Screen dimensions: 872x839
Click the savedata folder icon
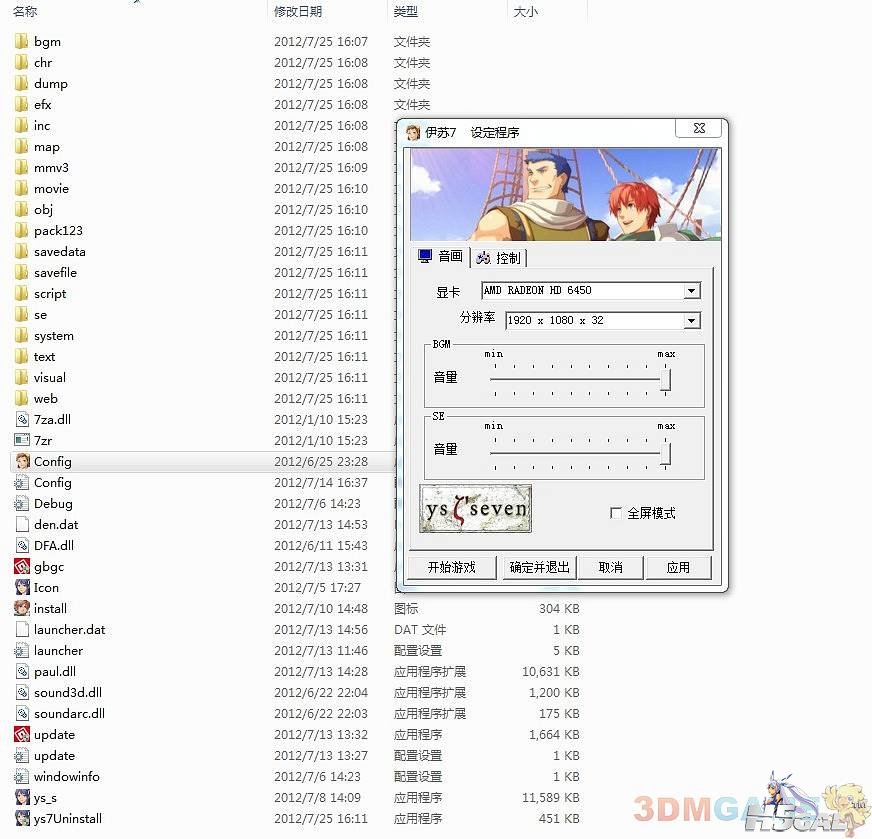[x=21, y=251]
